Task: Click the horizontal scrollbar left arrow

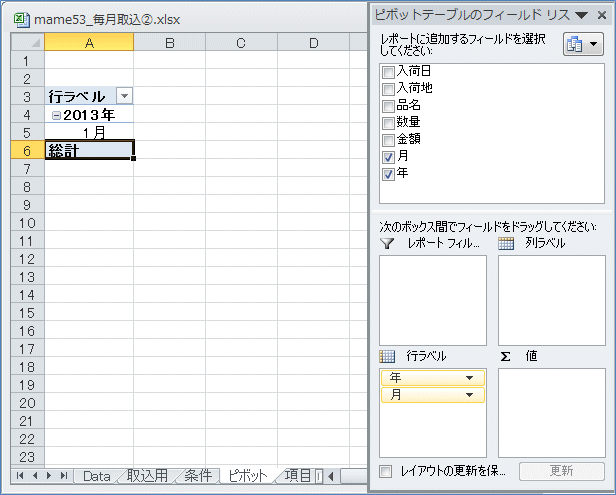Action: point(331,477)
